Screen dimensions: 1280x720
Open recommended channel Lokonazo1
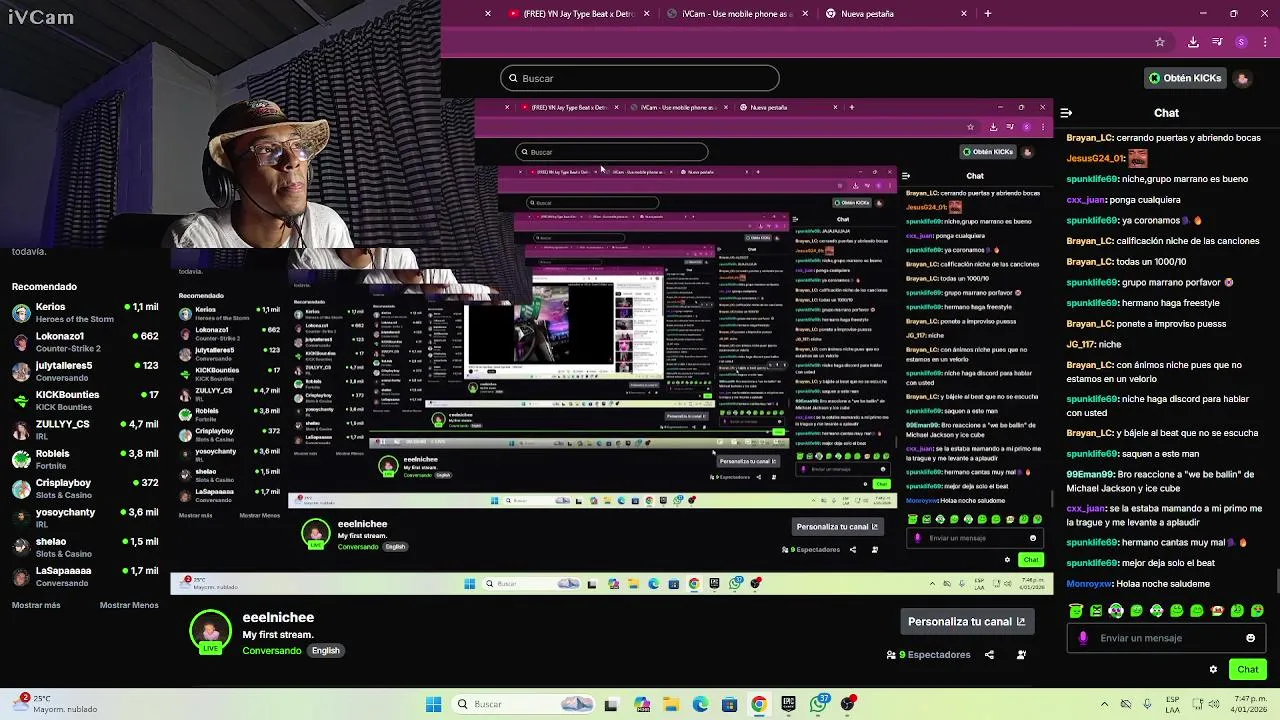[85, 342]
